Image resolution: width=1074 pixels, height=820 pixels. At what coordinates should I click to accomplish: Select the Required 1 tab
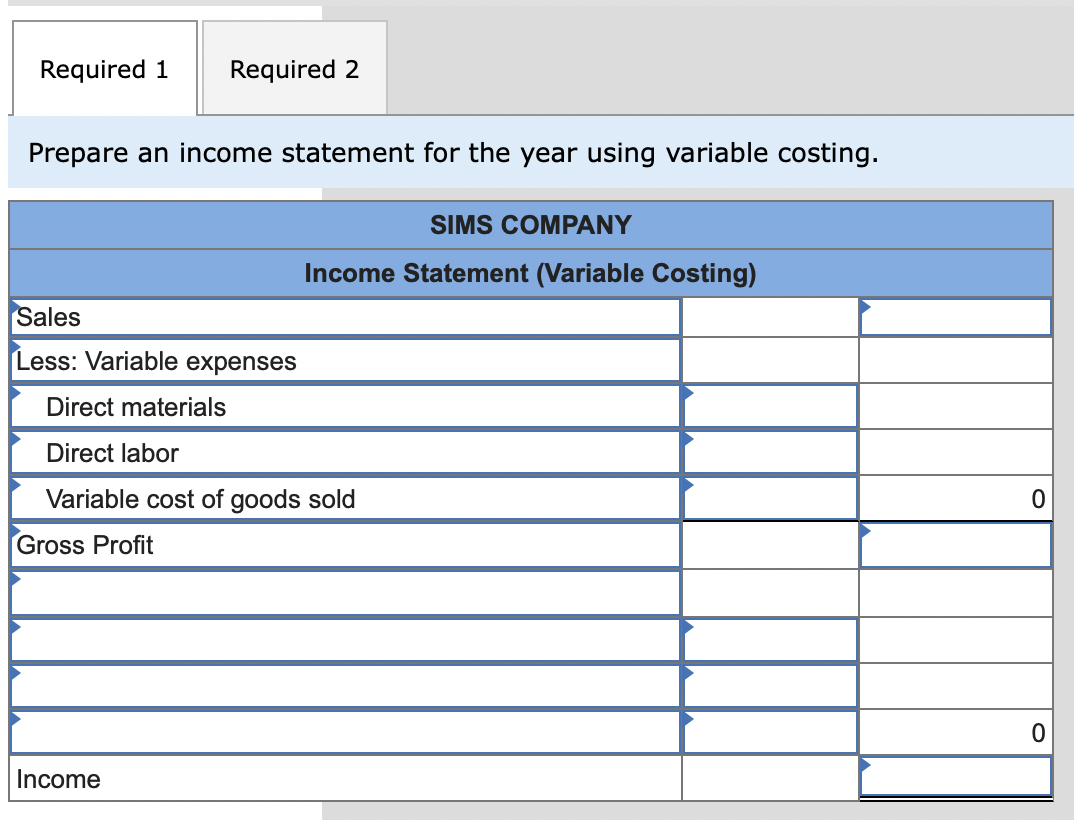point(105,68)
